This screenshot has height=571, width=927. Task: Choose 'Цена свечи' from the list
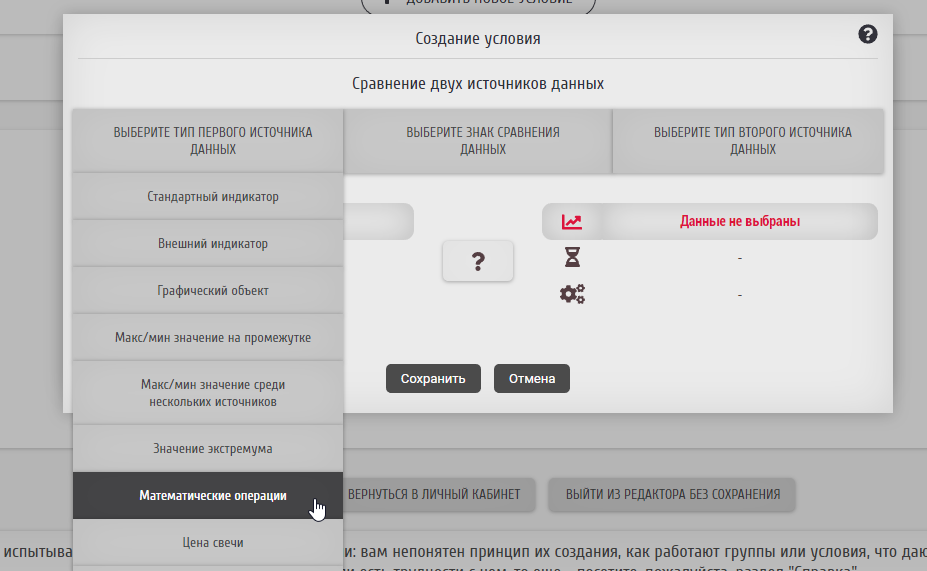coord(212,543)
